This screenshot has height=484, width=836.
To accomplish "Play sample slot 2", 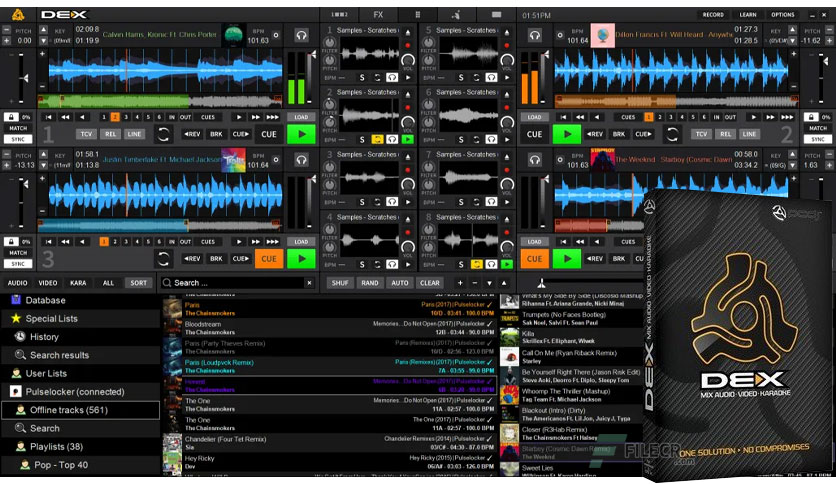I will coord(408,140).
